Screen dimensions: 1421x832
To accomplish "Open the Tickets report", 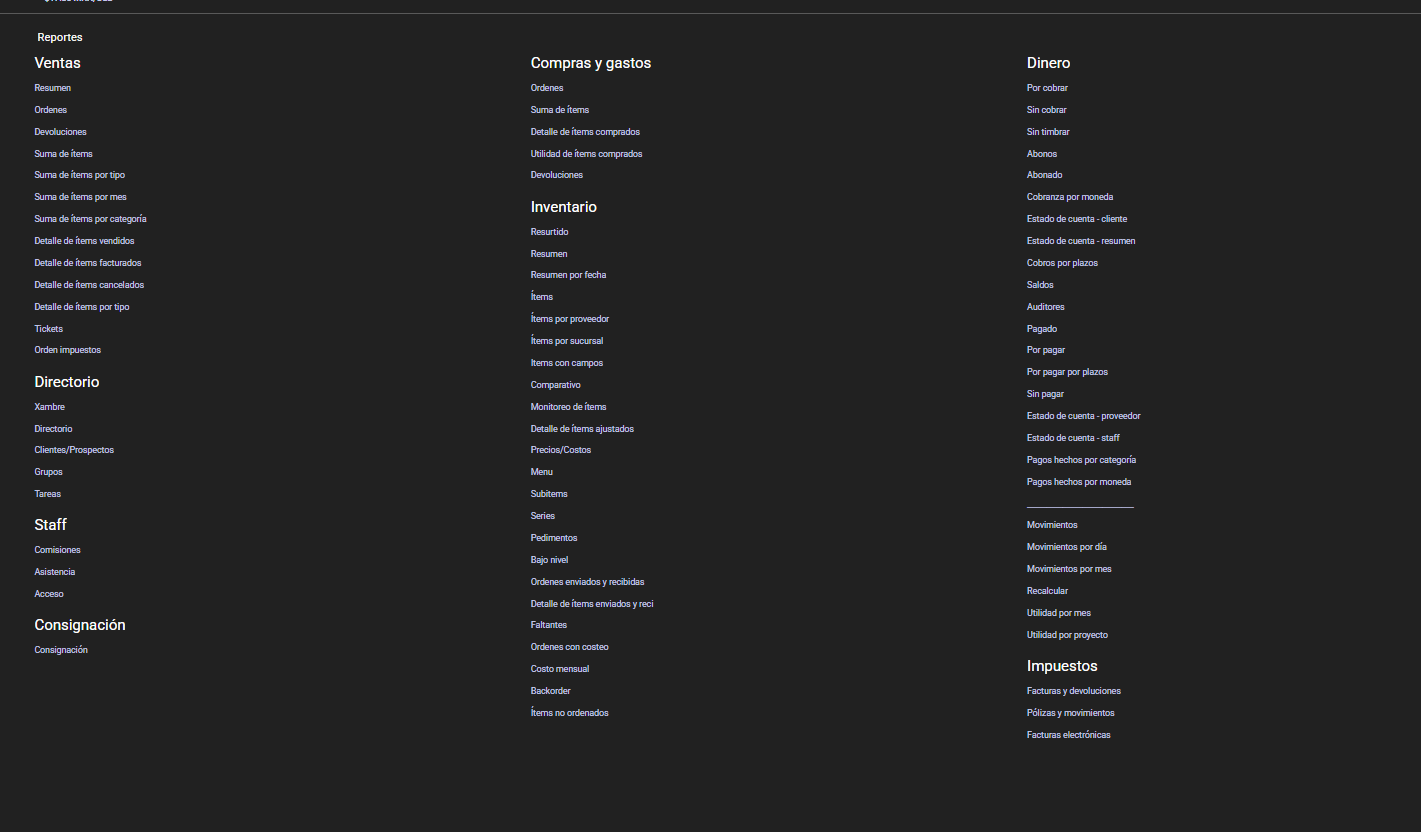I will click(x=48, y=329).
